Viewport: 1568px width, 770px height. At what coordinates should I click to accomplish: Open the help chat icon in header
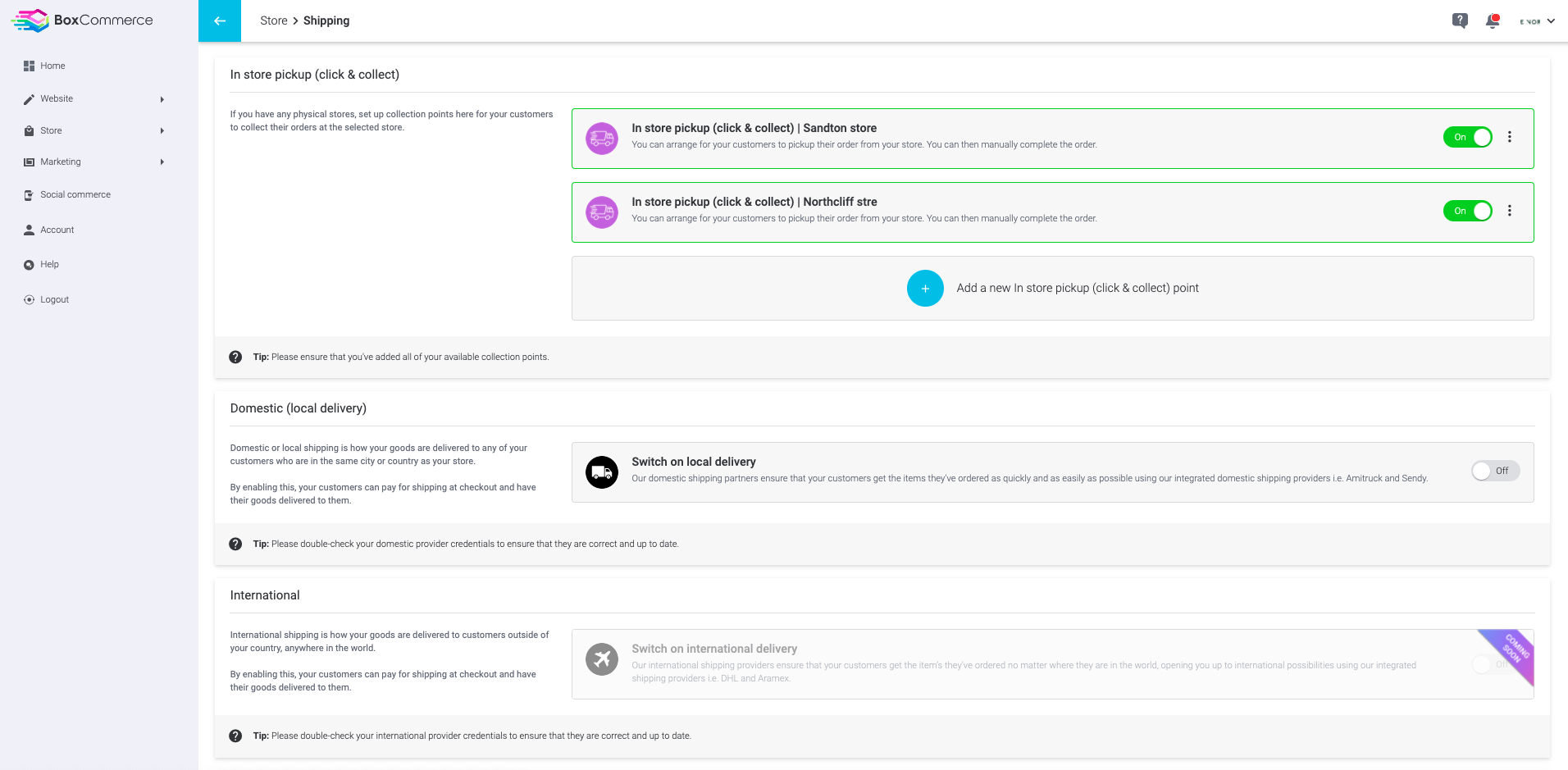1460,21
